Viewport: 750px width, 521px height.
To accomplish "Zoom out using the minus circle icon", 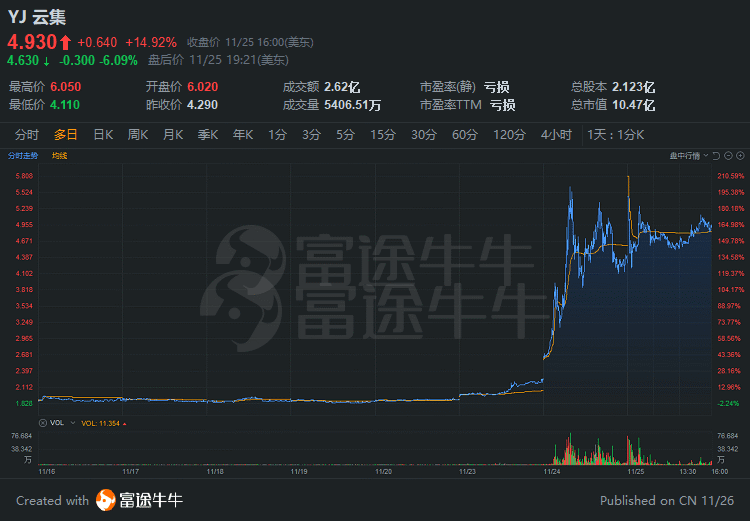I will pos(728,156).
